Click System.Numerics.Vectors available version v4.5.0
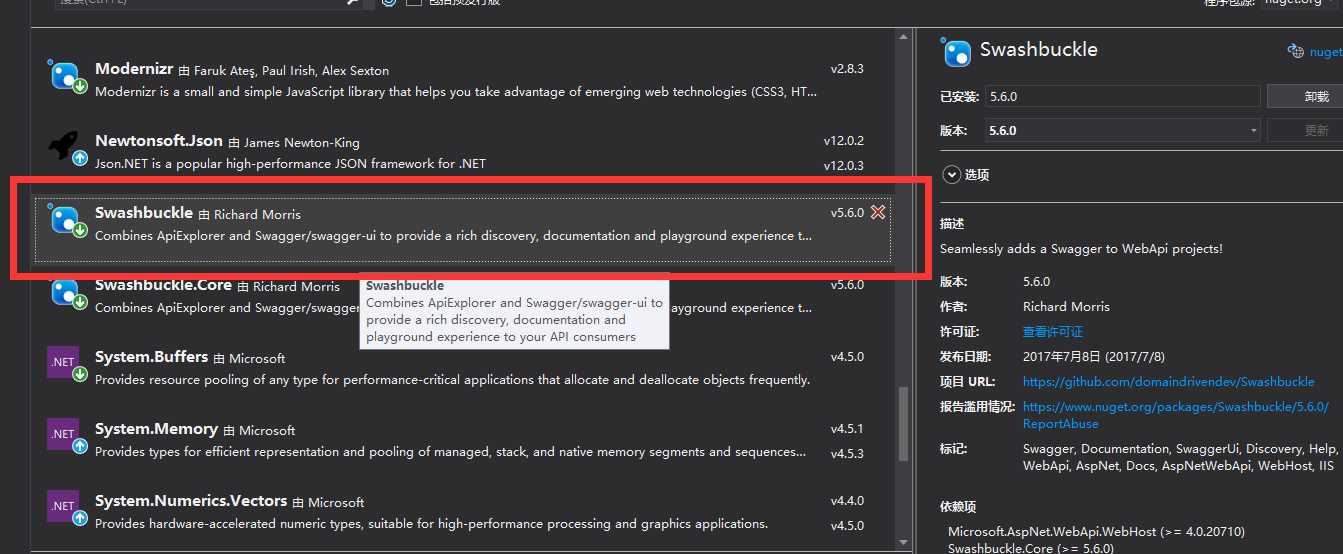The image size is (1343, 554). 847,525
